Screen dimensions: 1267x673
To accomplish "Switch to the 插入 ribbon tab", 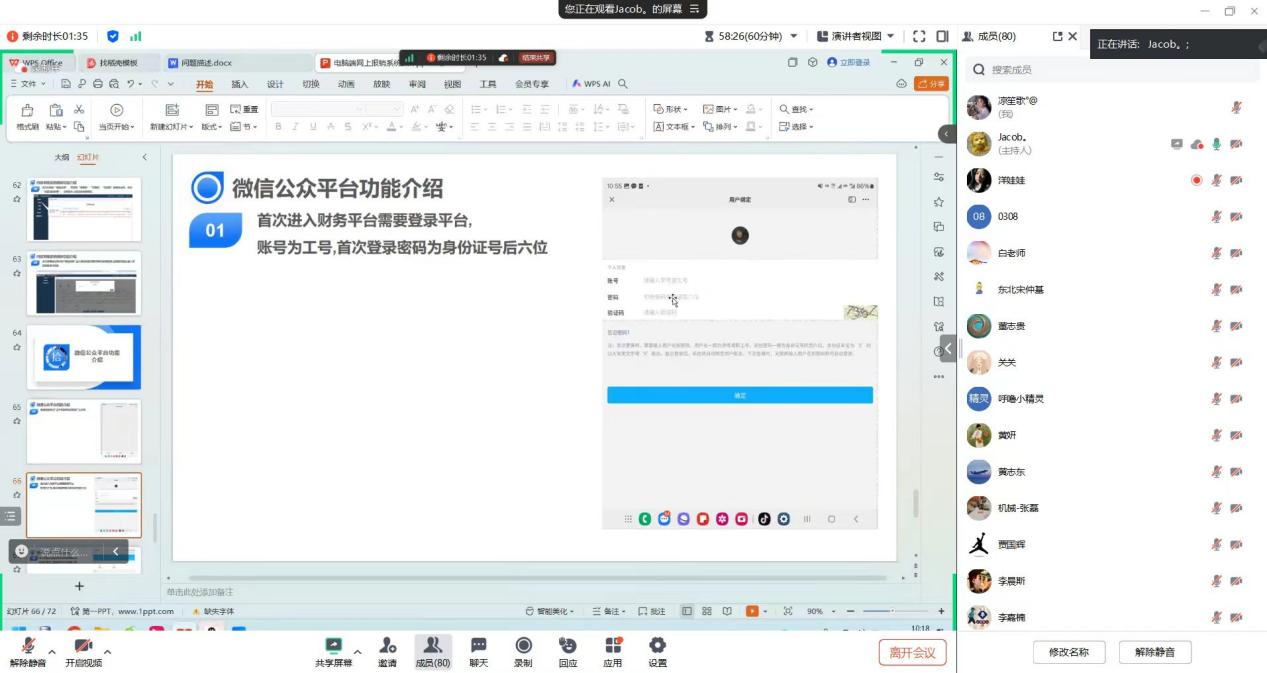I will point(239,85).
